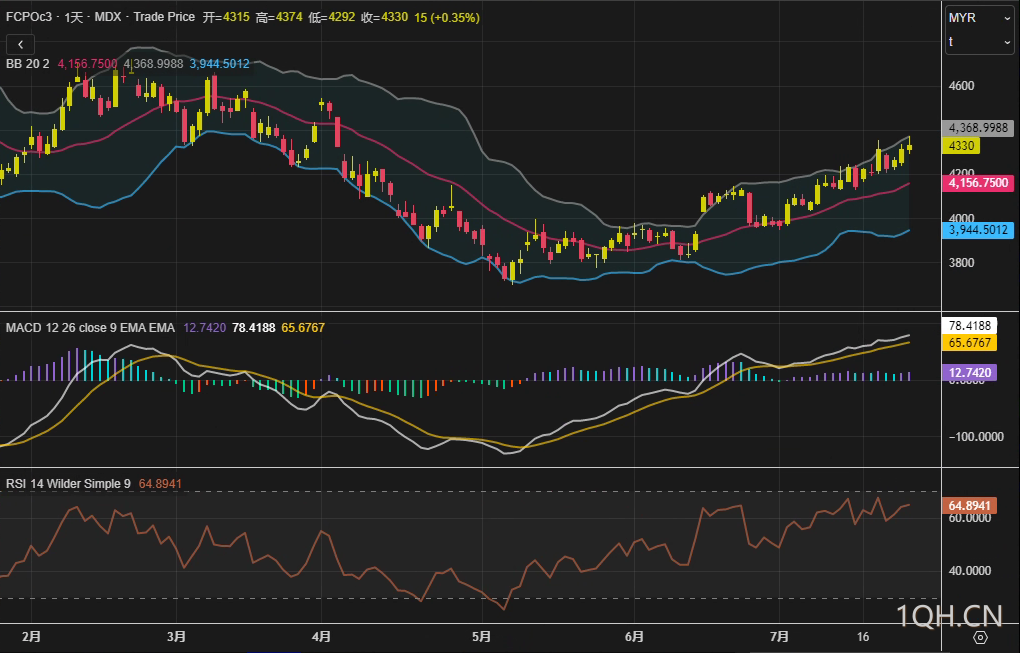The image size is (1020, 653).
Task: Click the 1QH.CN watermark
Action: point(949,615)
